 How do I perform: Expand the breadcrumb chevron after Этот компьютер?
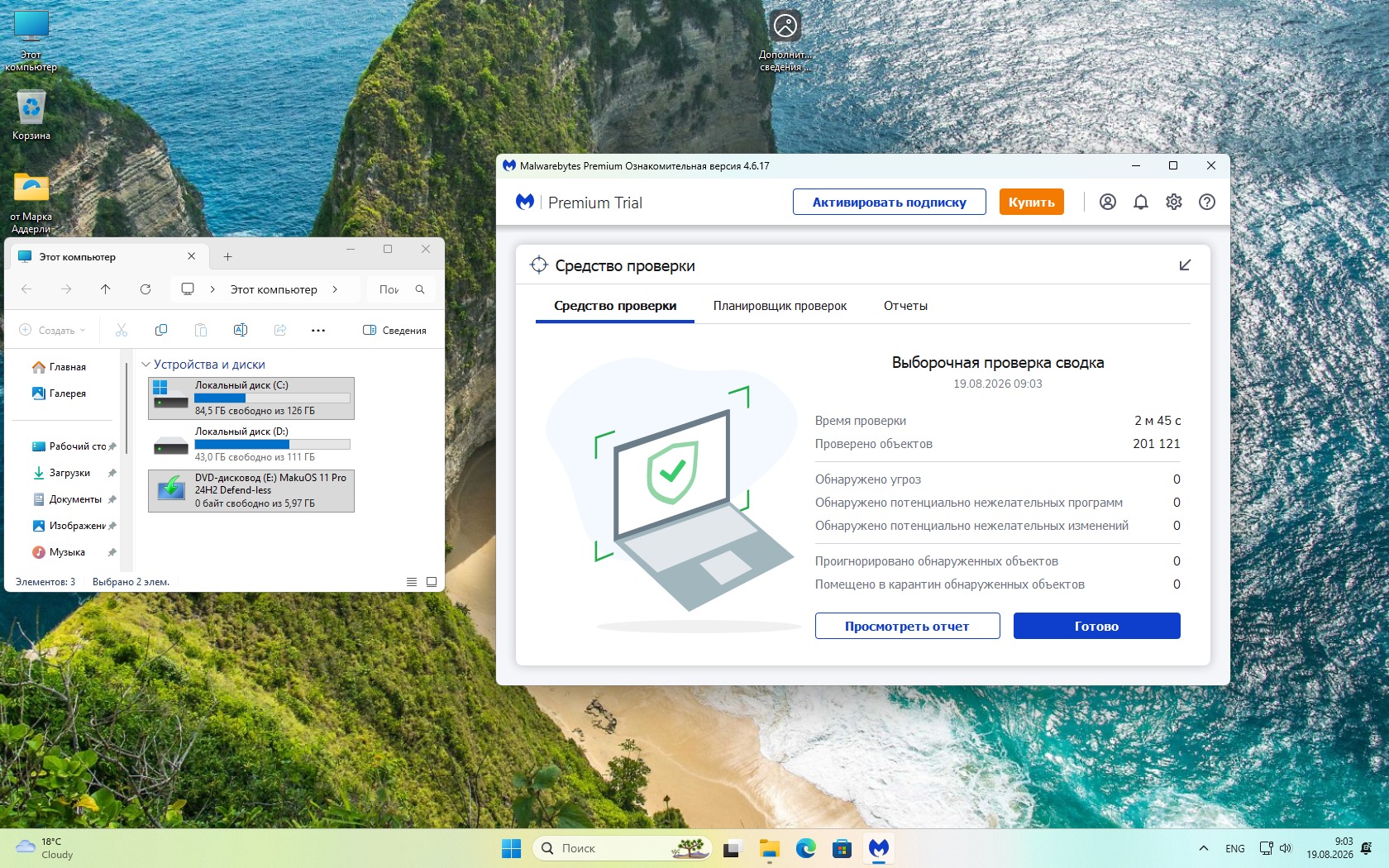(x=335, y=289)
